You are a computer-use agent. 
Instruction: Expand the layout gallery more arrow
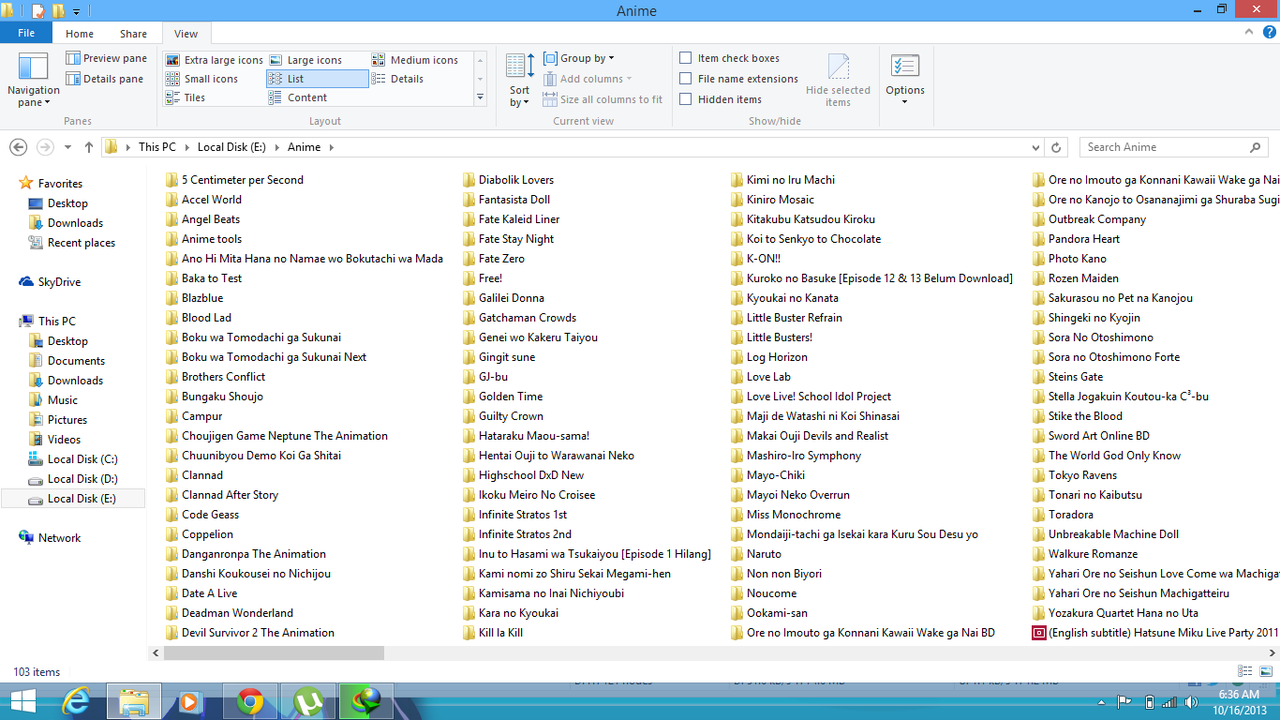tap(480, 97)
